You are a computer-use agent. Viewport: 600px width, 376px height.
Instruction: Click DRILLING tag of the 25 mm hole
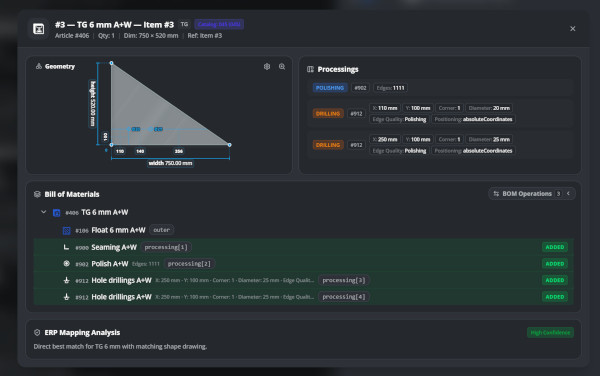coord(328,145)
